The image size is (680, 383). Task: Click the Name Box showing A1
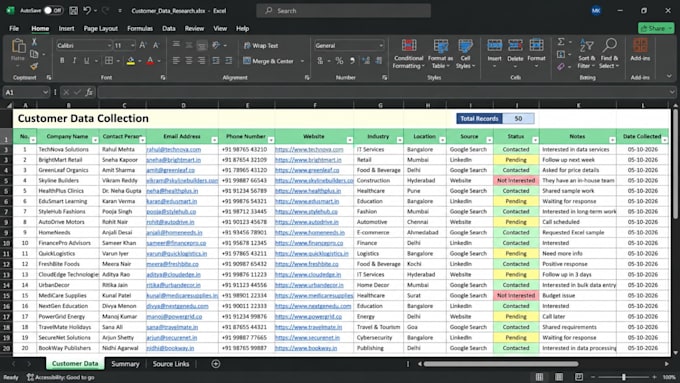pos(26,92)
